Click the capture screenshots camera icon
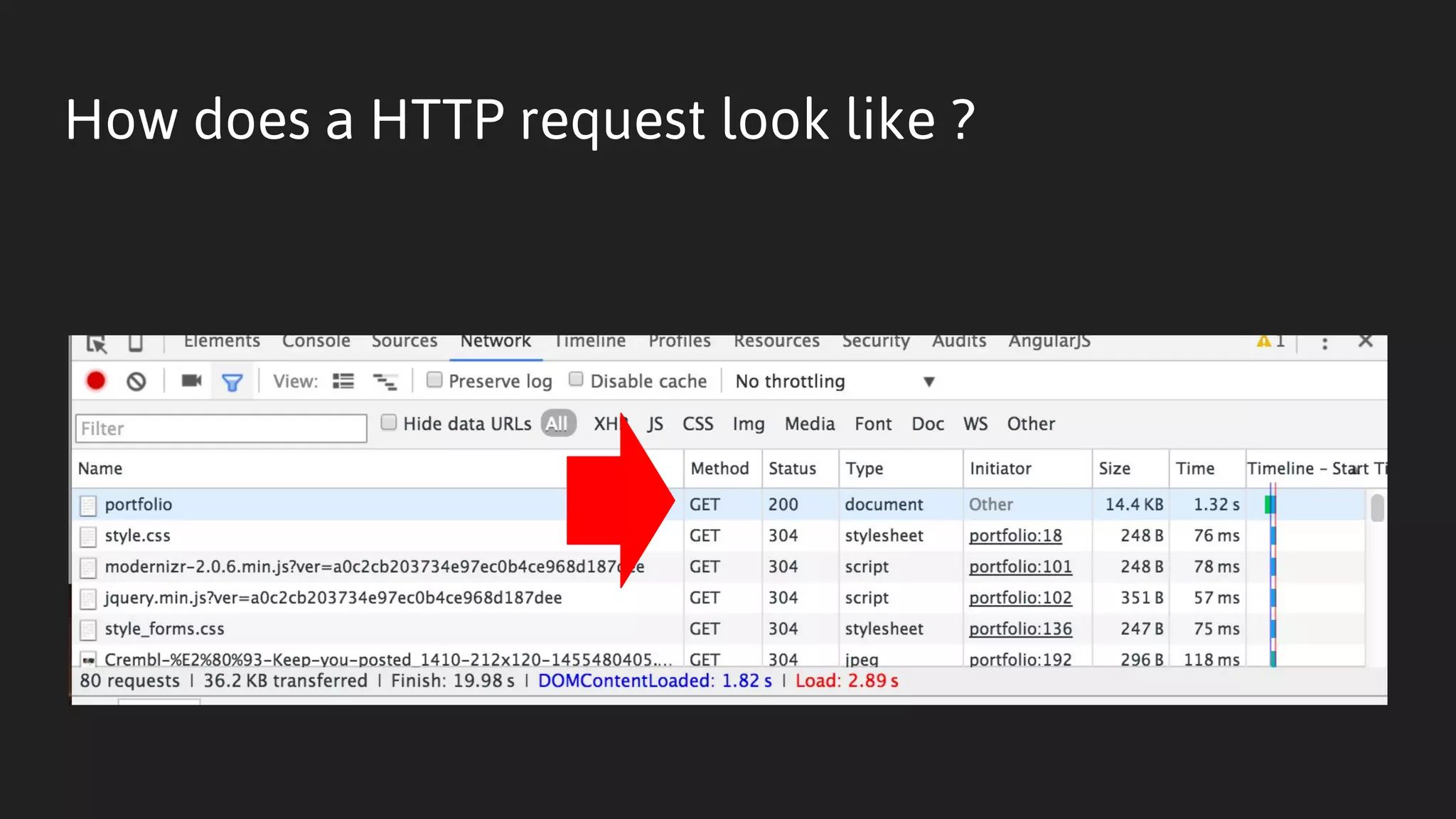1456x819 pixels. (191, 381)
